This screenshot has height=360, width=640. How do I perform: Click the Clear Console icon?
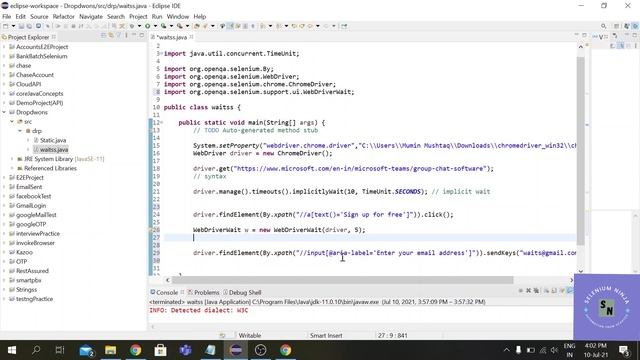point(546,291)
